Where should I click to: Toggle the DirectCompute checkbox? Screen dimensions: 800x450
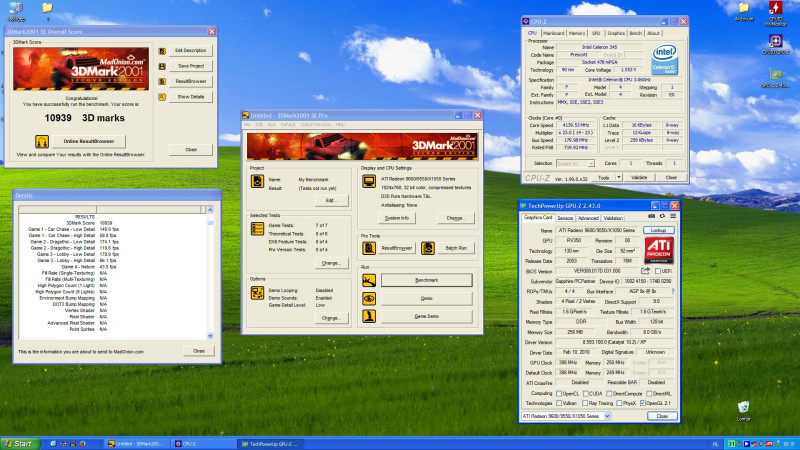[x=609, y=394]
